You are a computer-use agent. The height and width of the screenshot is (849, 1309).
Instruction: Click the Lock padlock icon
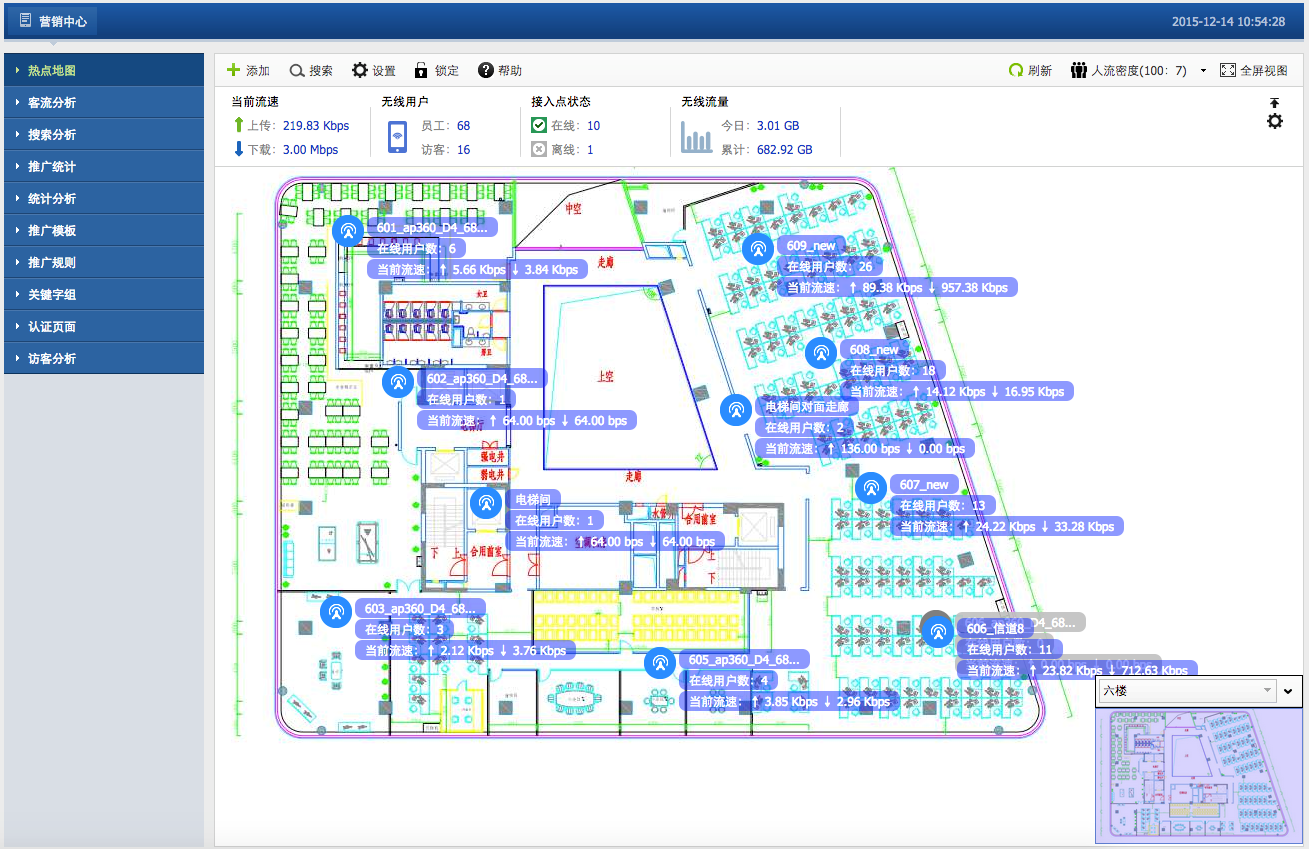pos(422,71)
